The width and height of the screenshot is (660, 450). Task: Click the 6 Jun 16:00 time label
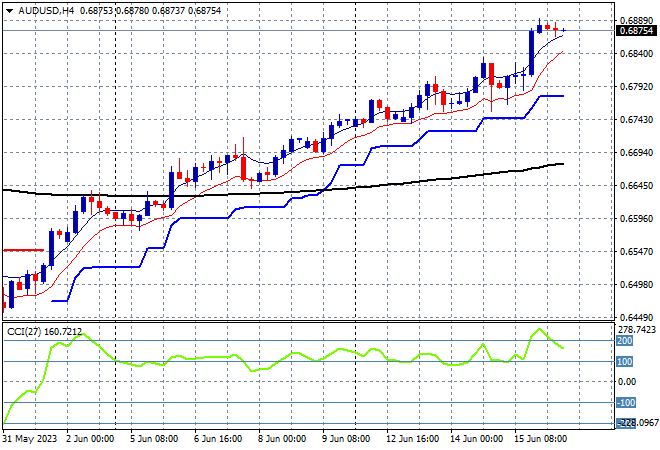pyautogui.click(x=218, y=439)
